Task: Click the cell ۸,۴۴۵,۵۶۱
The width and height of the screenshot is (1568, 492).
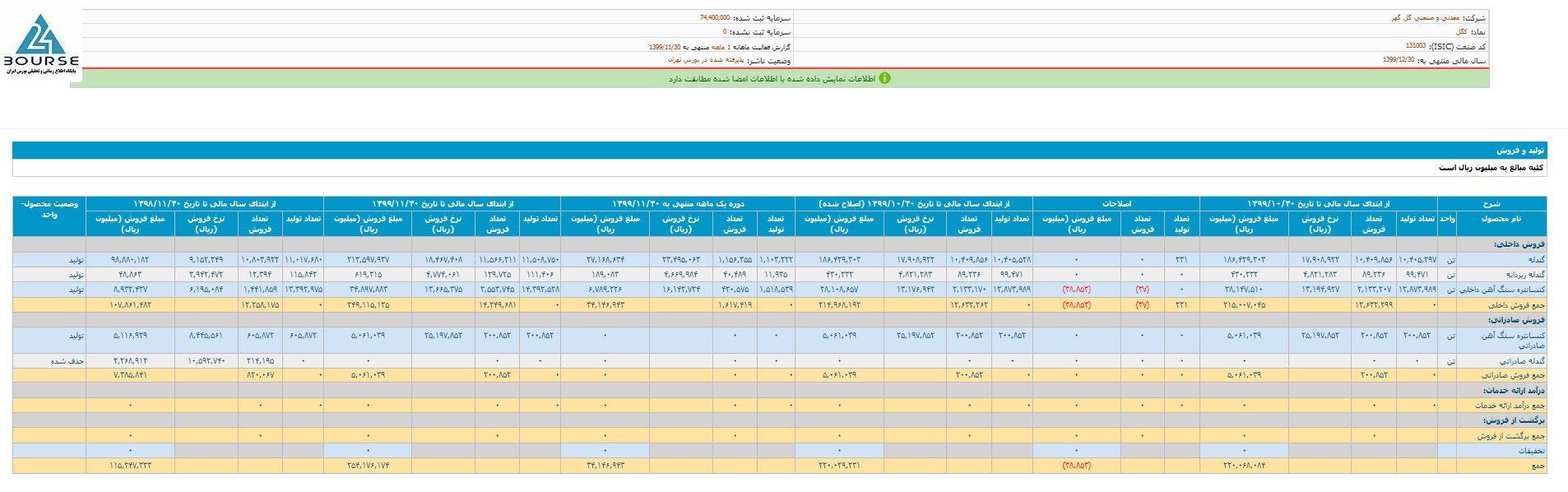Action: coord(206,336)
